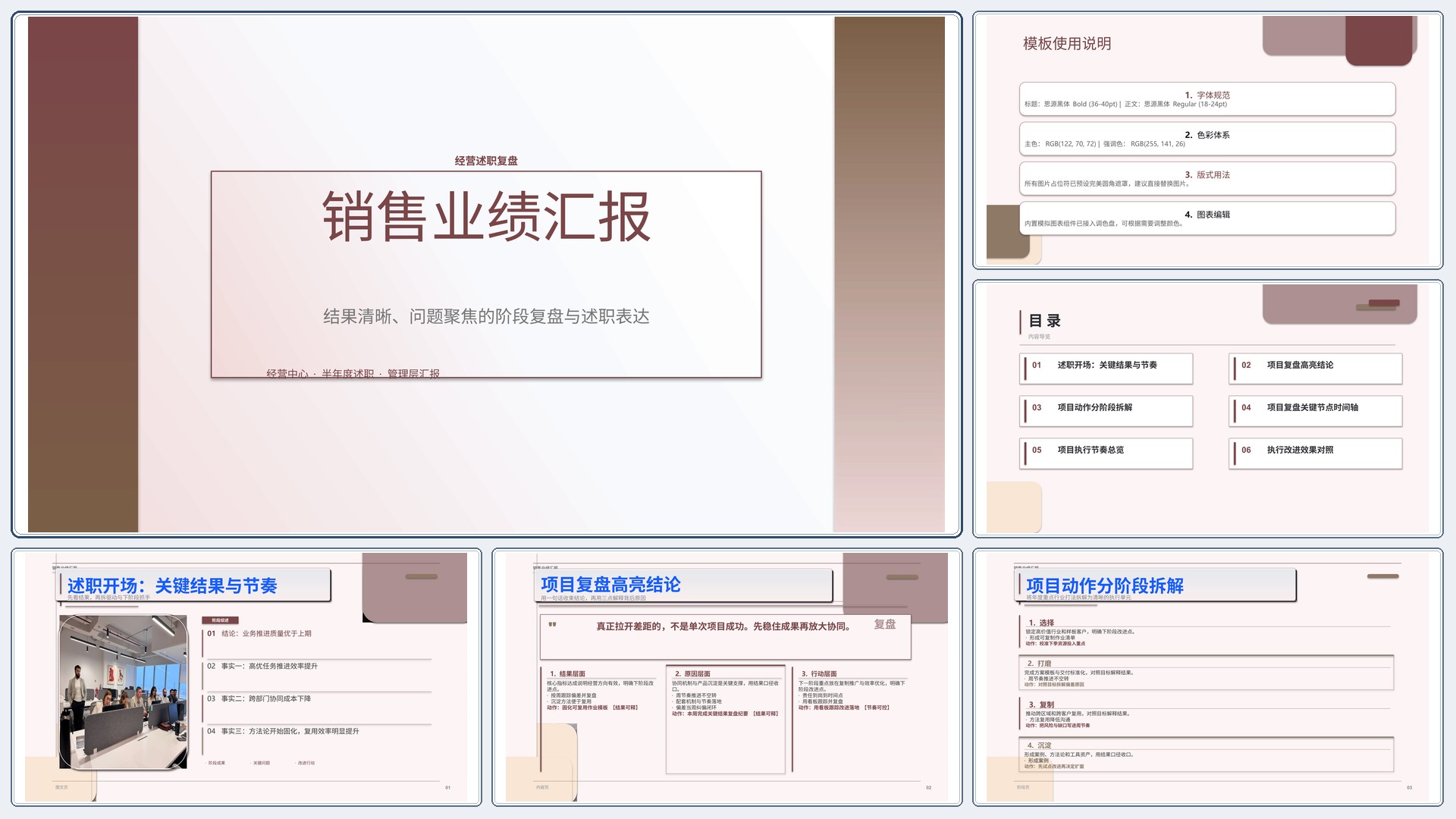Select the 模板使用说明 heading
This screenshot has height=819, width=1456.
[1067, 43]
